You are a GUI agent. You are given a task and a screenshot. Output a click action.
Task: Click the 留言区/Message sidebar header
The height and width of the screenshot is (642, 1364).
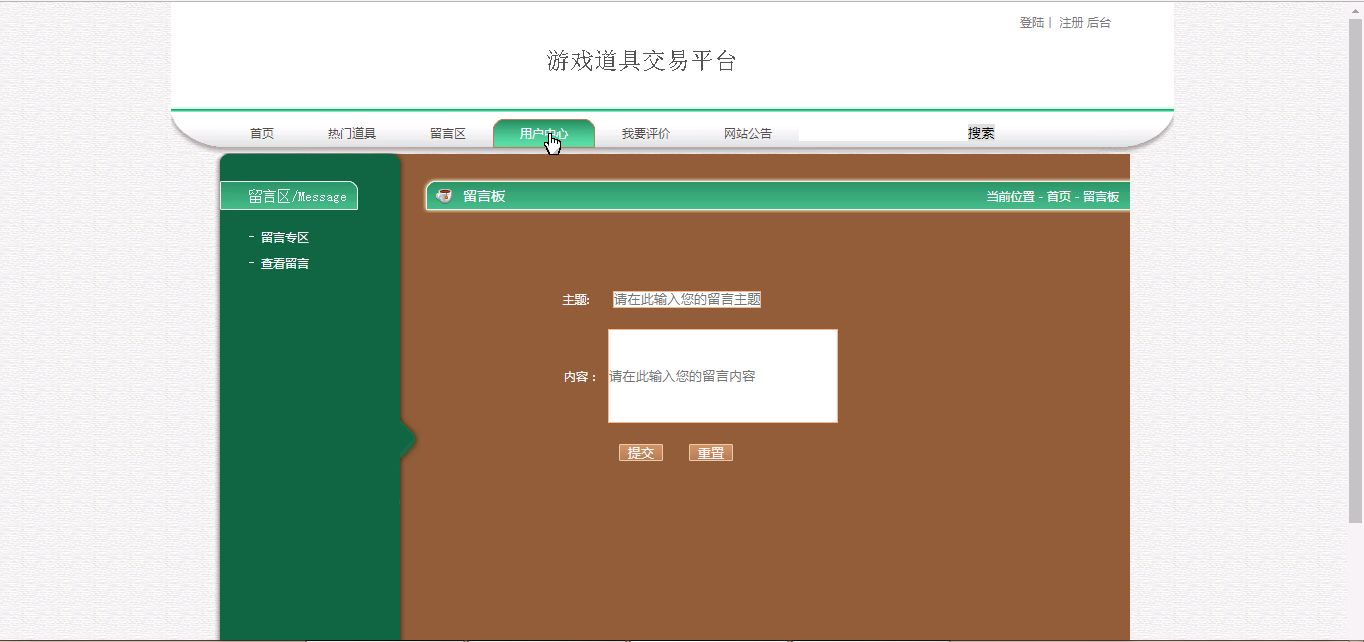click(x=289, y=196)
